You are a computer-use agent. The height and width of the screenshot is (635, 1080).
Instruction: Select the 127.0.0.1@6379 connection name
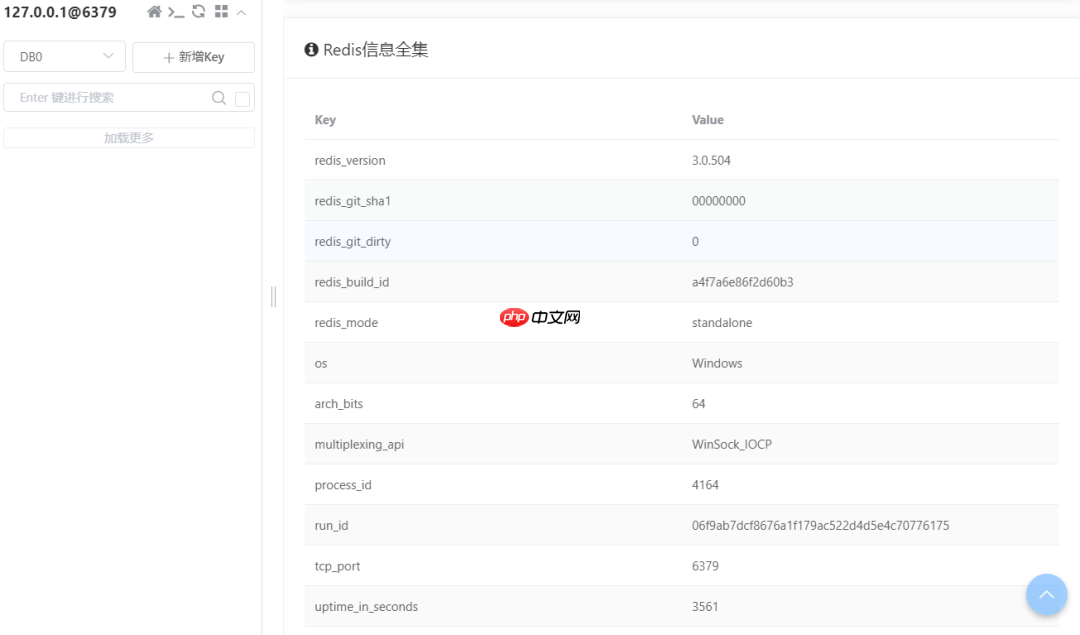click(x=58, y=12)
